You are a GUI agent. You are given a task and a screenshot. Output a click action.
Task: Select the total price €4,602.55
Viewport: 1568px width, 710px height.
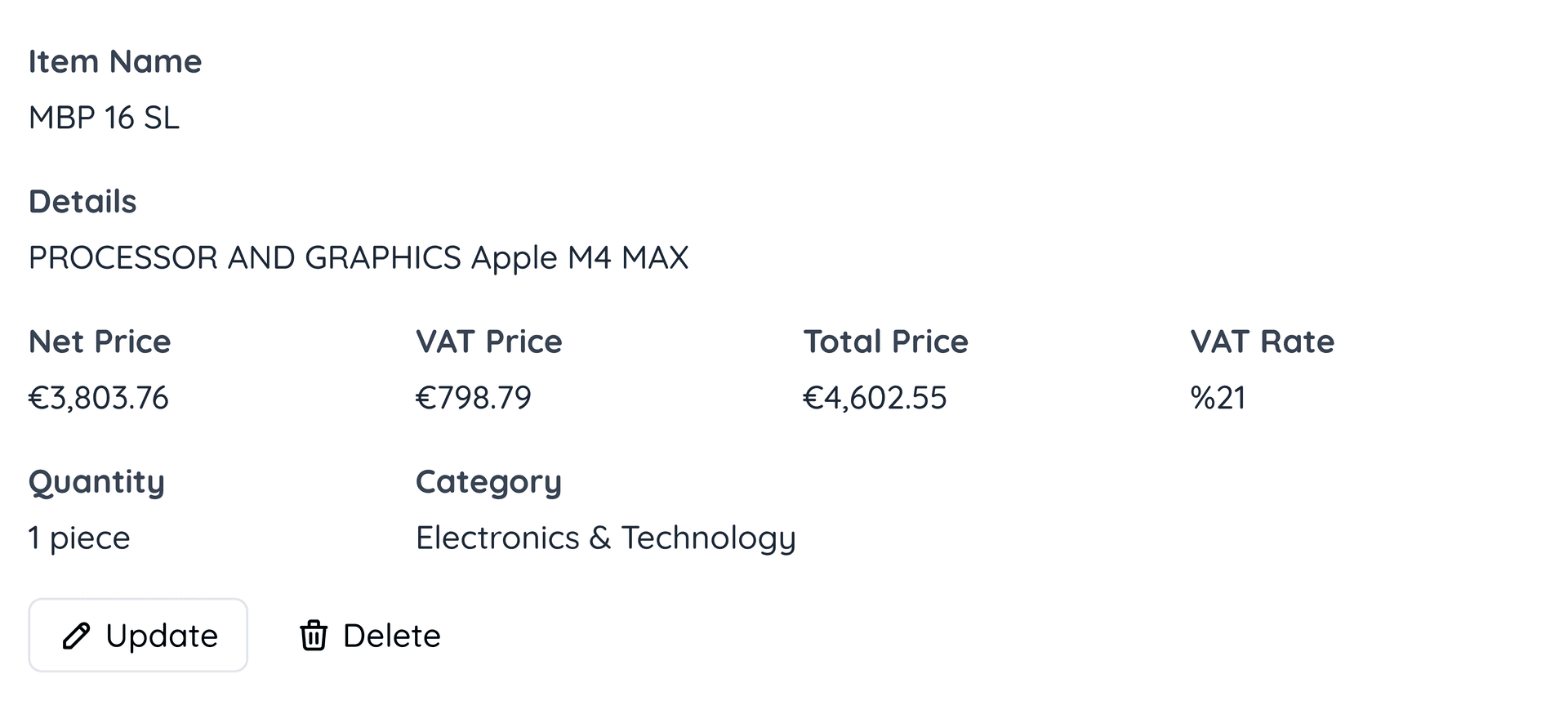click(875, 398)
